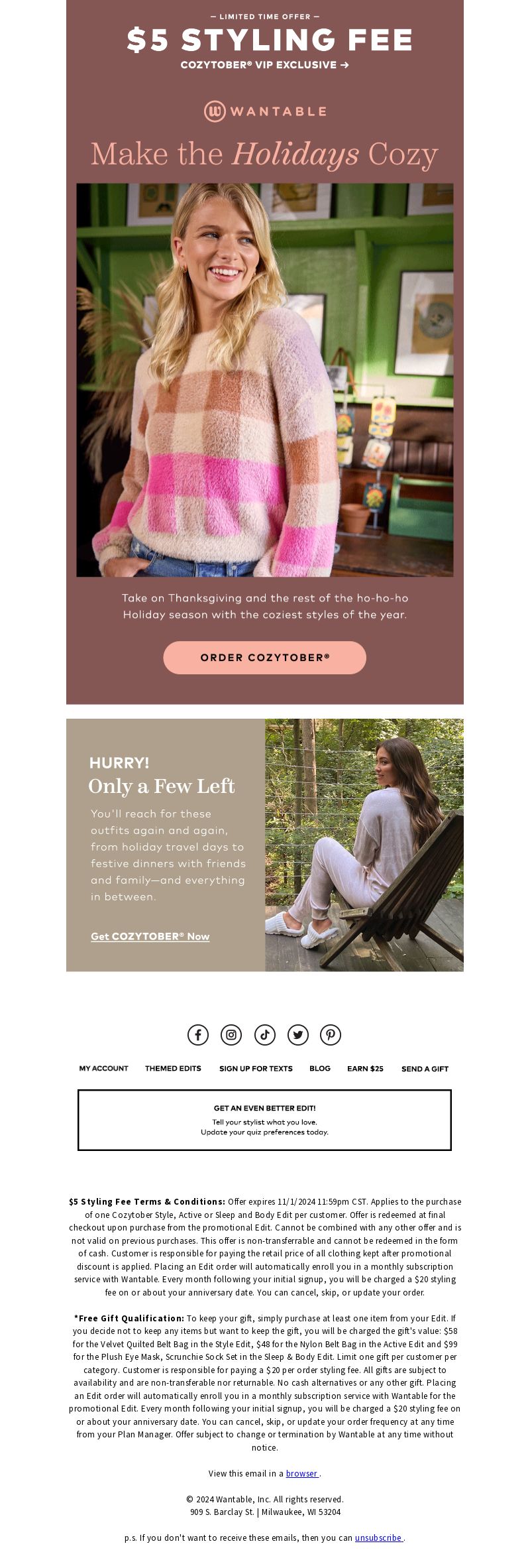Click the plaid sweater model photo
530x1568 pixels.
[x=265, y=380]
